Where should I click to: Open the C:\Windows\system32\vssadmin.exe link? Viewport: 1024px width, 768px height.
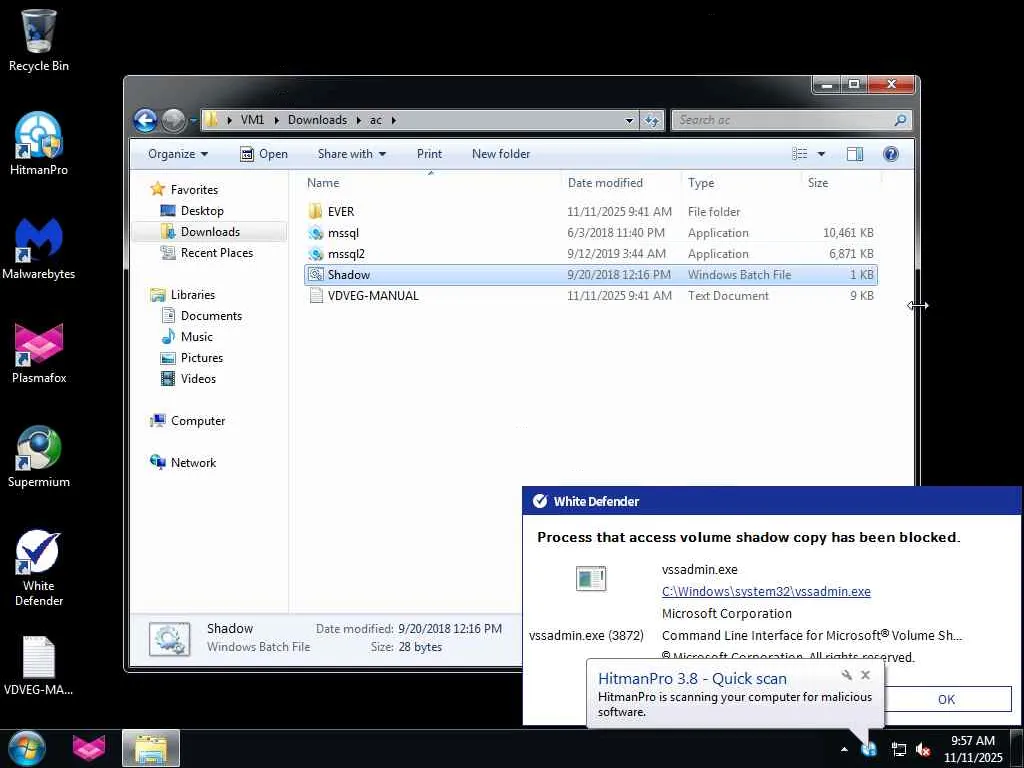click(766, 592)
